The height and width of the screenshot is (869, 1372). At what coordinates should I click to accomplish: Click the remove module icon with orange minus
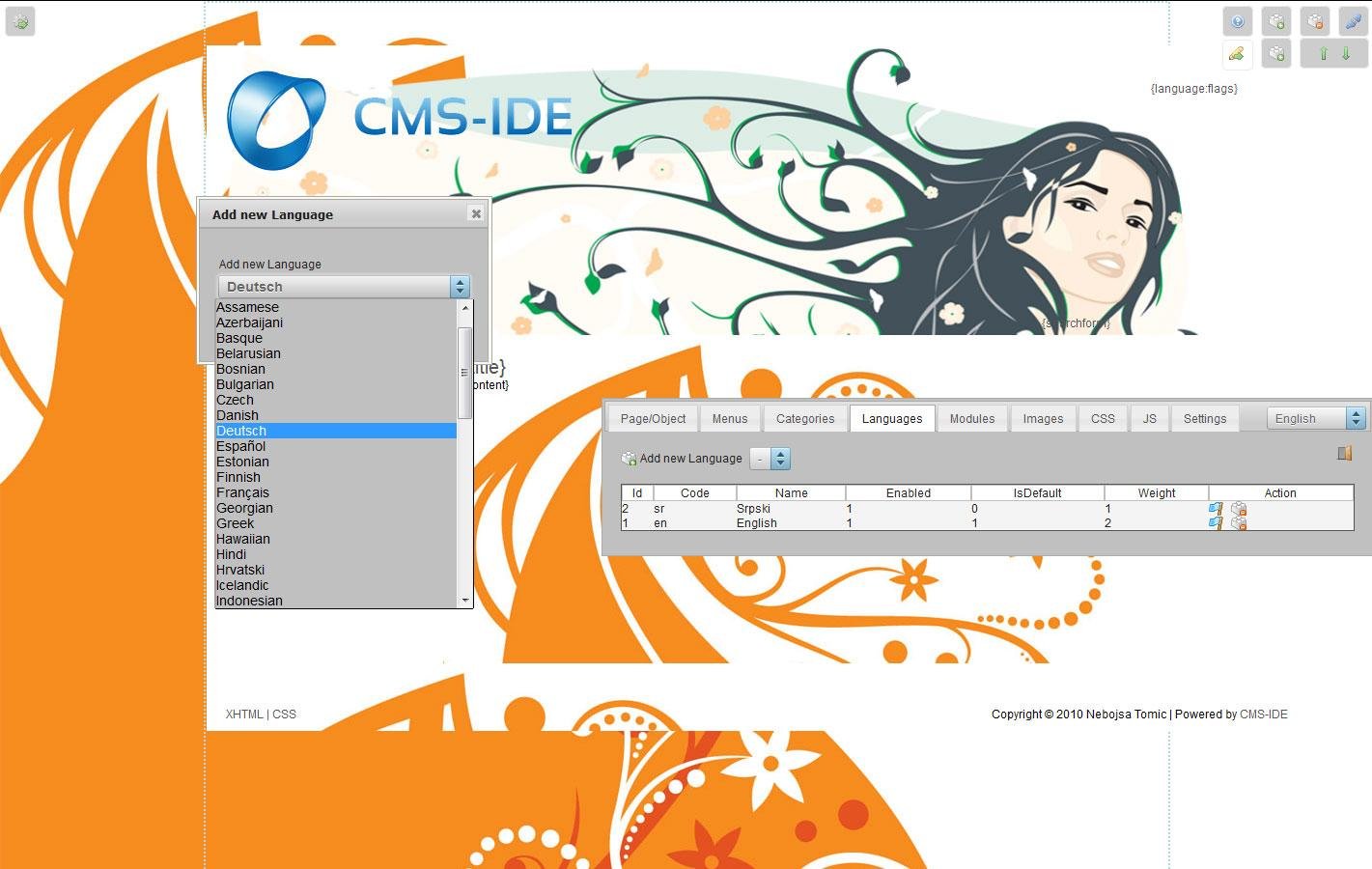1314,20
